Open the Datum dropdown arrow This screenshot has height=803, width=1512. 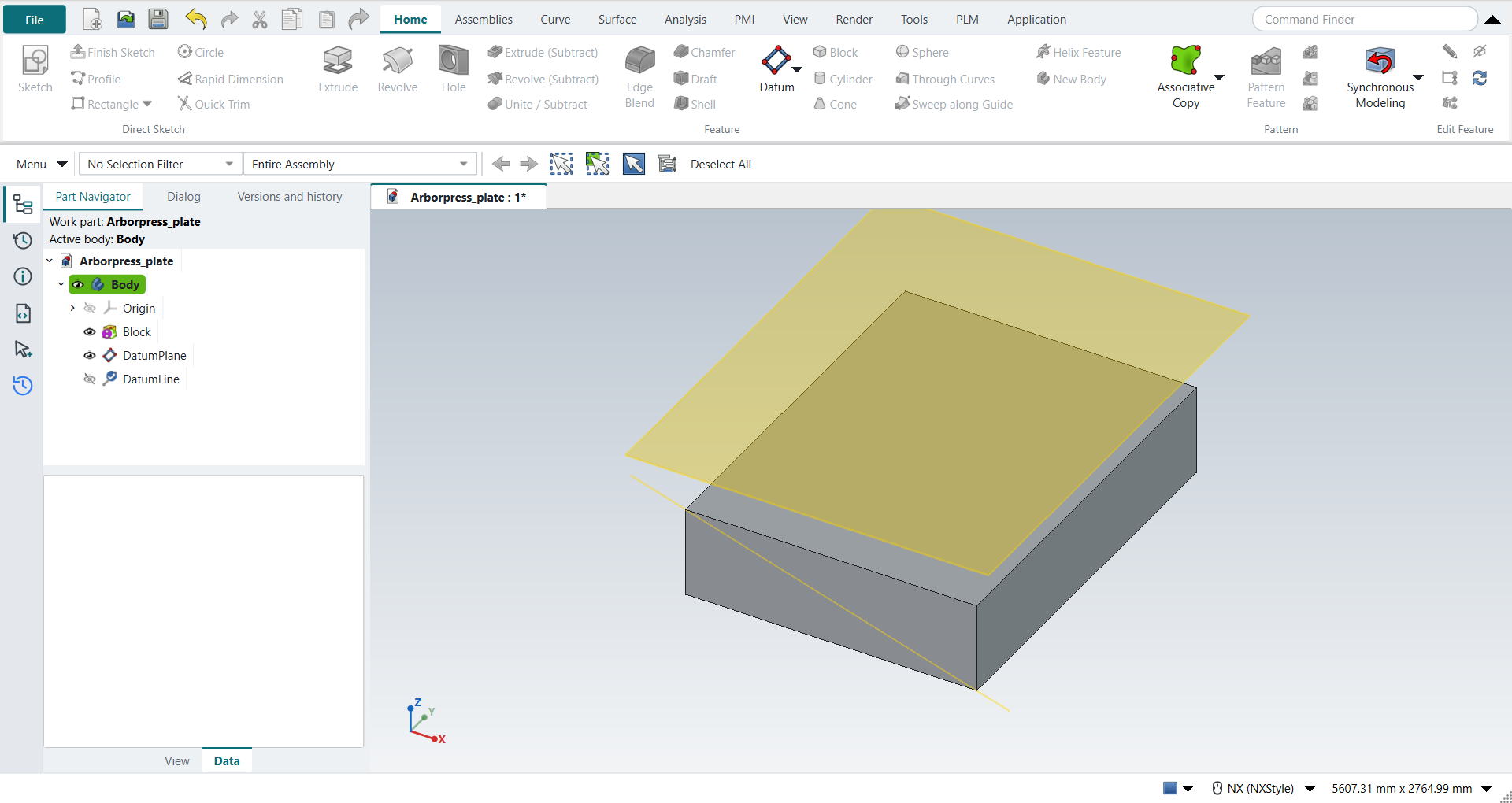797,70
